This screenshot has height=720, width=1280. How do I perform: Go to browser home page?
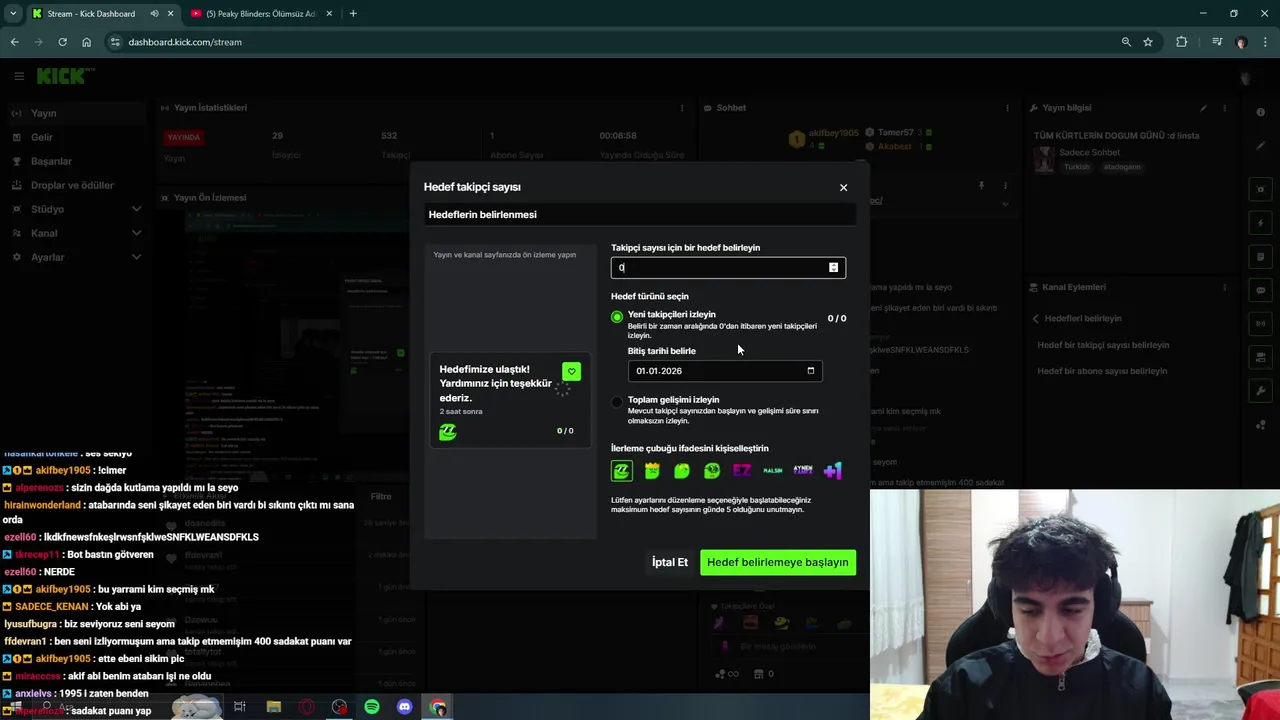pos(86,42)
